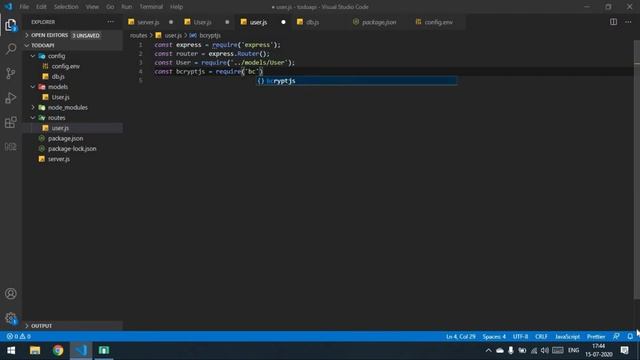Viewport: 640px width, 360px height.
Task: Open the Selection menu
Action: 66,7
